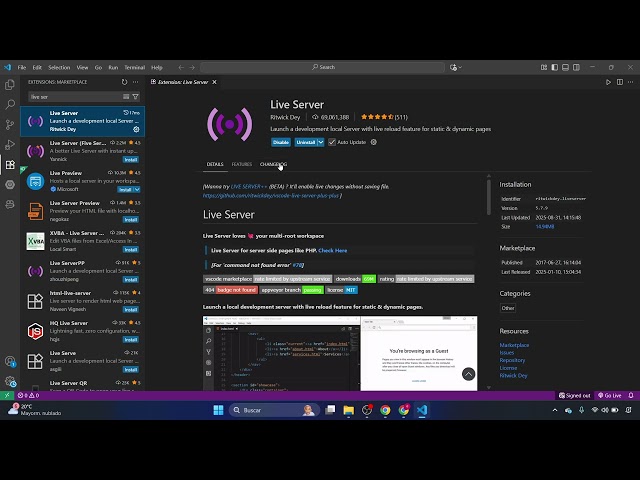Toggle the bottom panel layout icon
Viewport: 640px width, 480px height.
[x=565, y=67]
